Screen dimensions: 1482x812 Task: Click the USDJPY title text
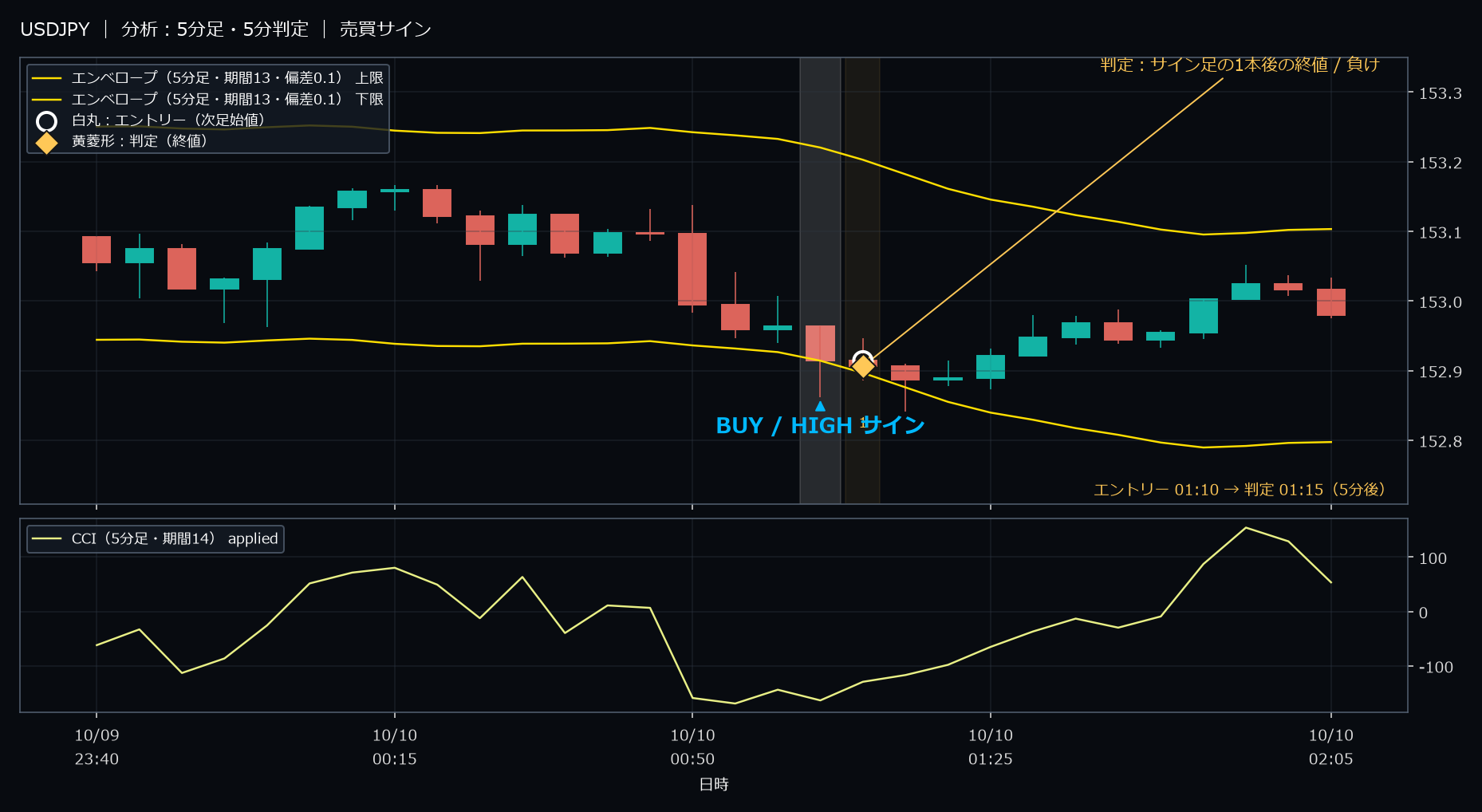click(55, 30)
